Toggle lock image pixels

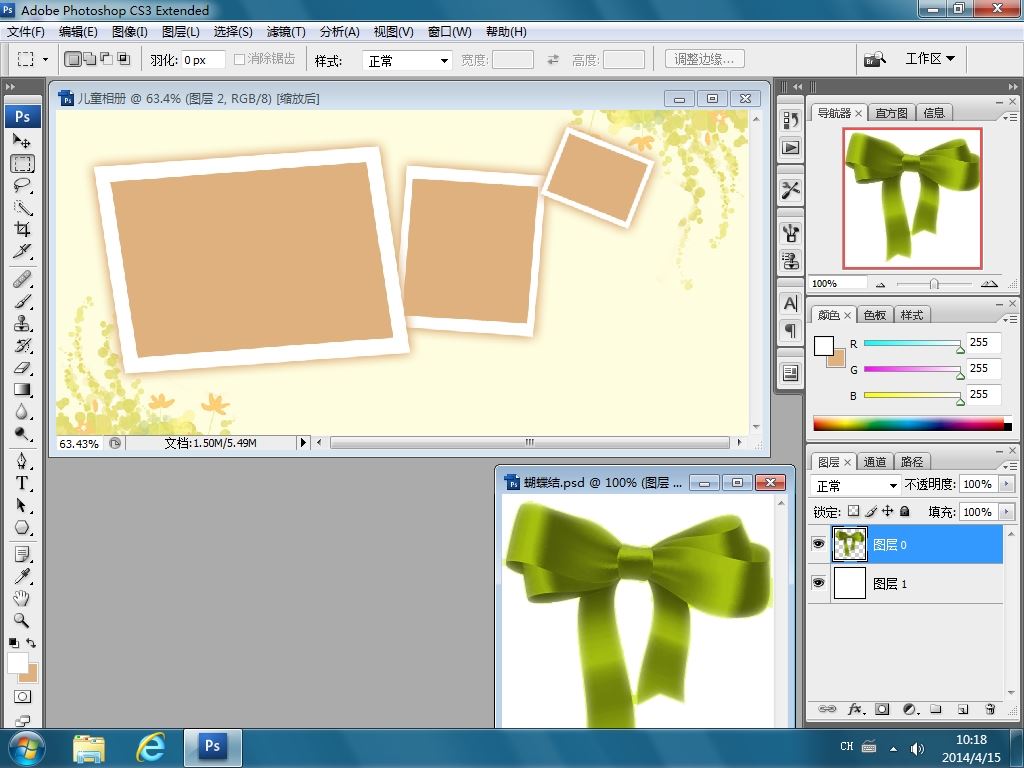coord(871,511)
